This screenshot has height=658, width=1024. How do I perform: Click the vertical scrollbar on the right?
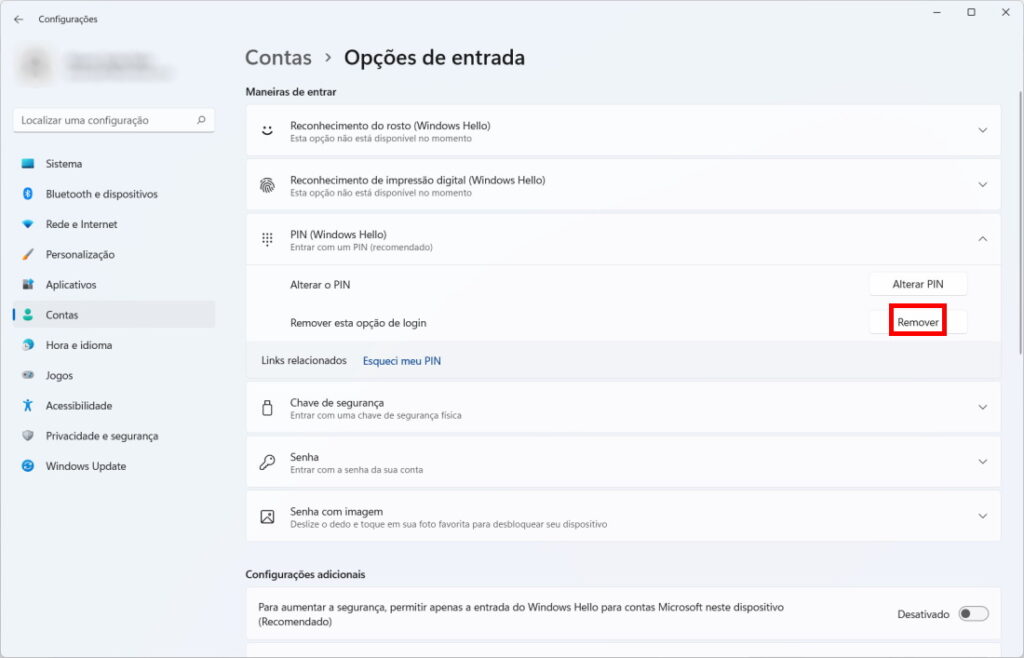(1019, 222)
